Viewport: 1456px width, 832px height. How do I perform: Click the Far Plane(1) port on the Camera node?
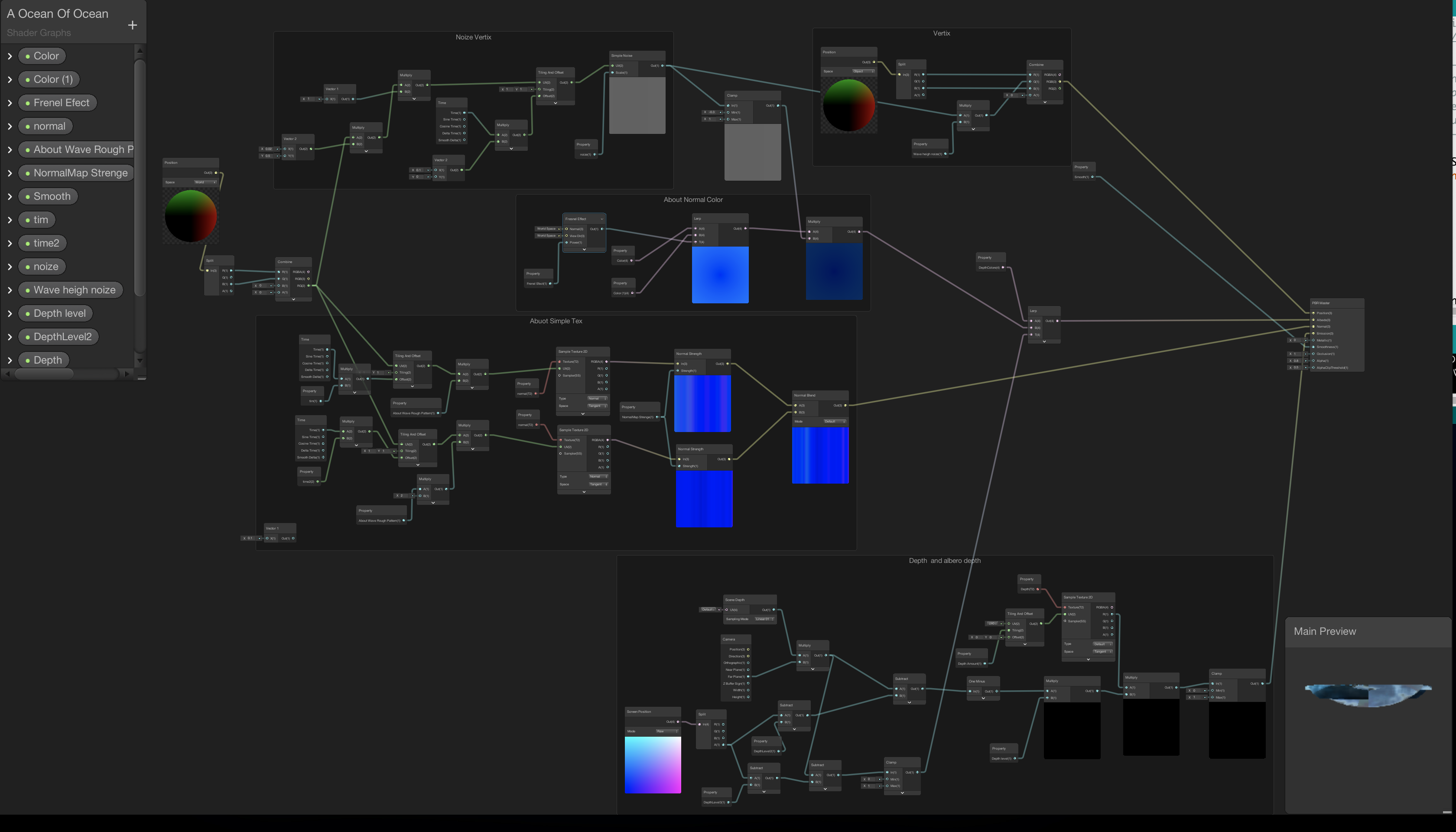748,676
